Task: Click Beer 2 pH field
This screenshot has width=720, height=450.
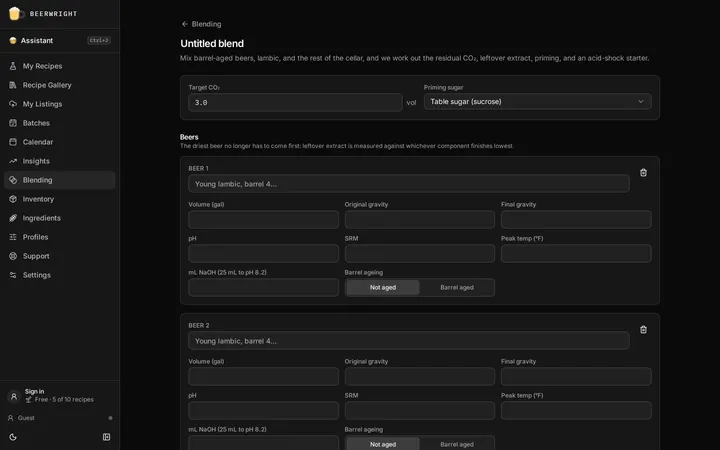Action: pyautogui.click(x=264, y=411)
